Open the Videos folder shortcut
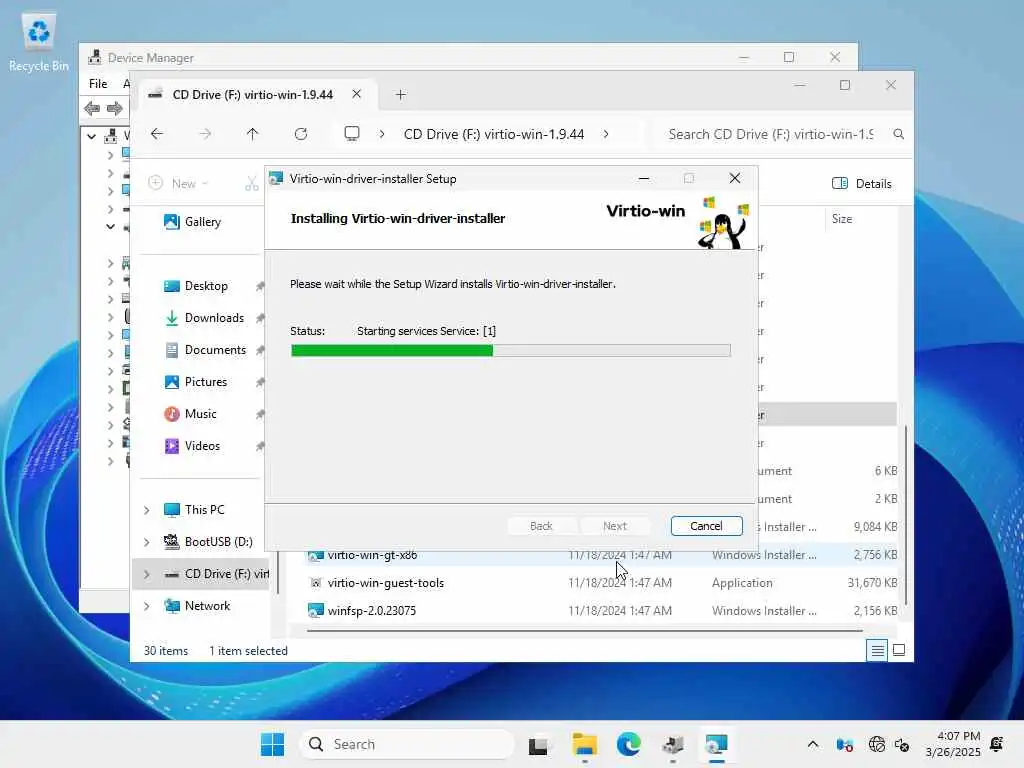Viewport: 1024px width, 768px height. pyautogui.click(x=192, y=446)
